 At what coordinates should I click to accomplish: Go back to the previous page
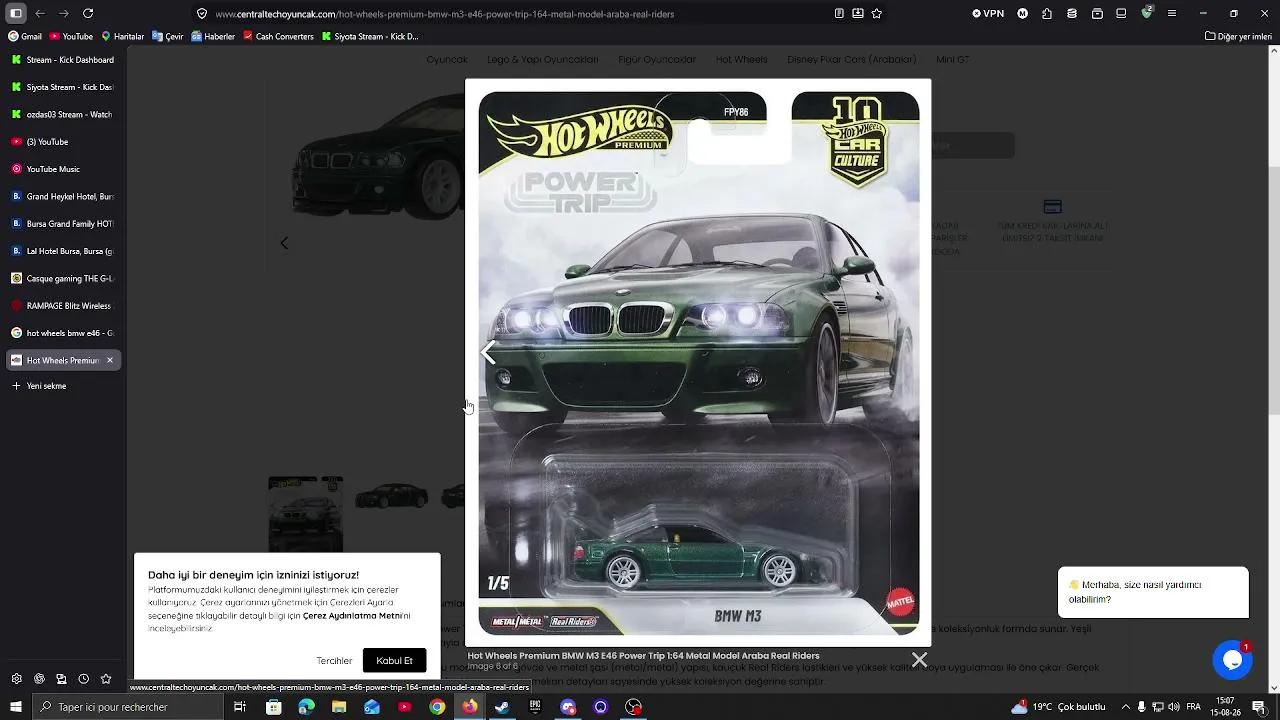coord(40,13)
